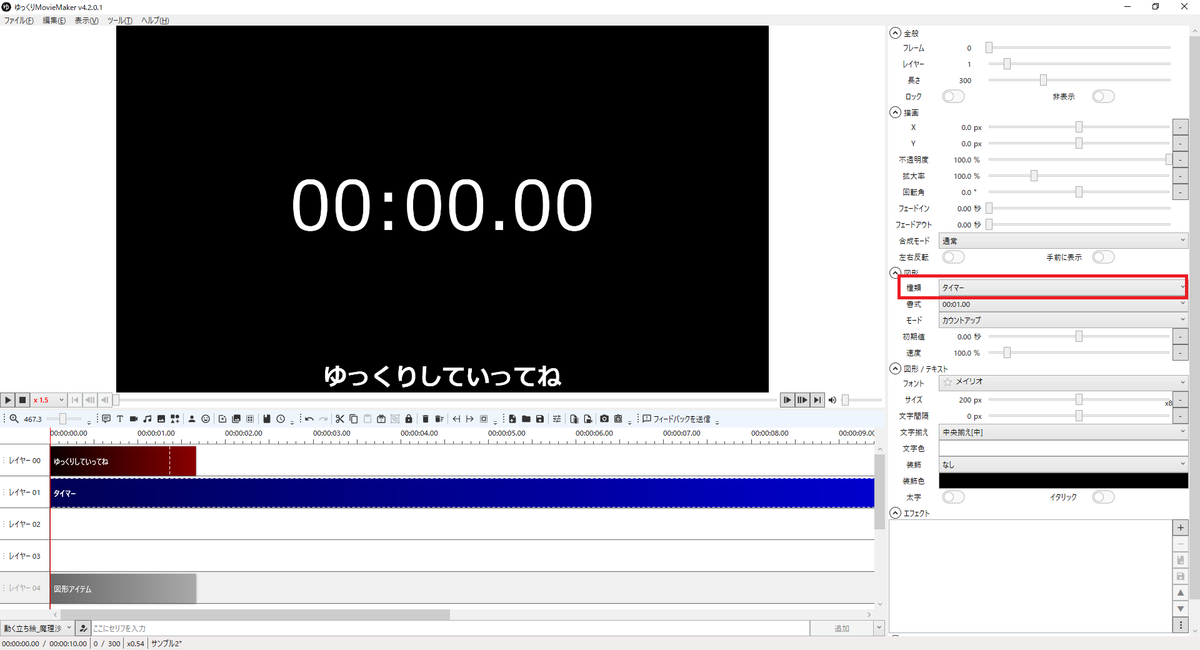Open the ツール(T) menu

[x=120, y=20]
